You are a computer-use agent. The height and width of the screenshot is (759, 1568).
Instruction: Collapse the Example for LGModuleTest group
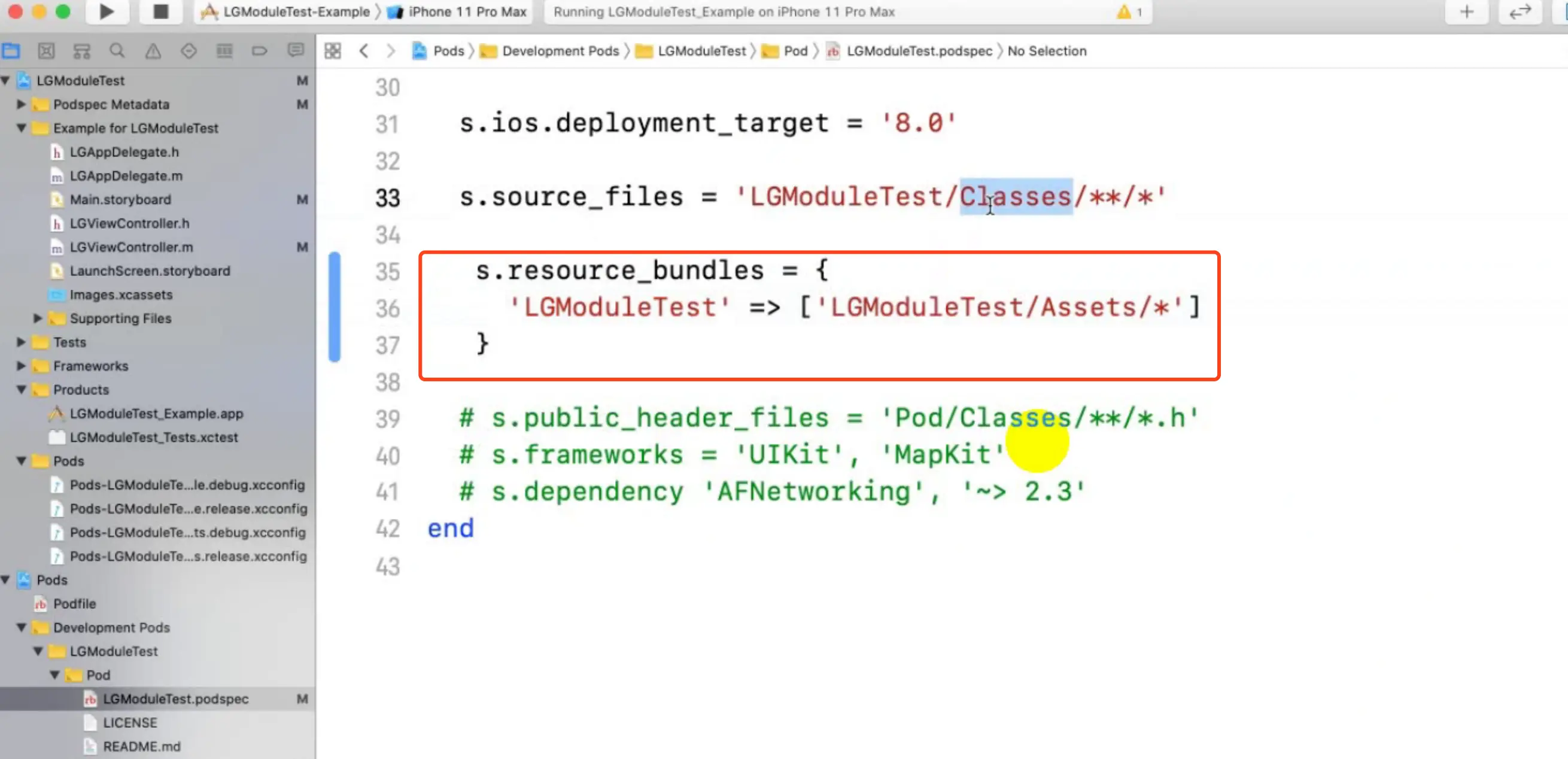tap(22, 129)
